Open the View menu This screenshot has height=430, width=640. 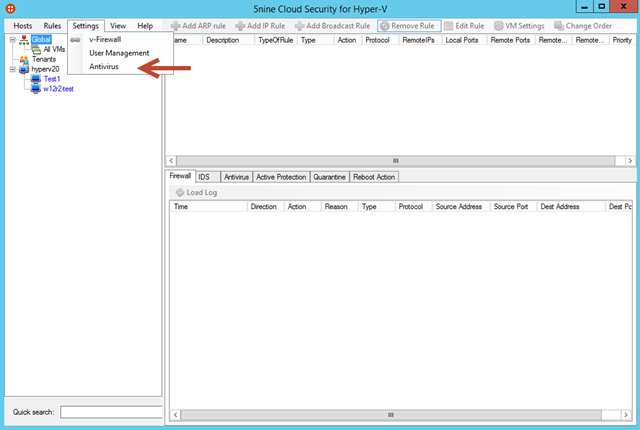click(118, 26)
